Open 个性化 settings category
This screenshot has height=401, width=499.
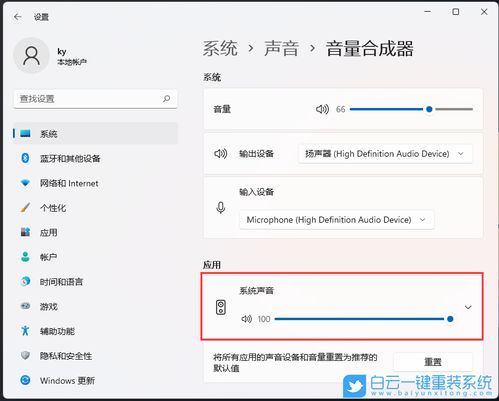95,208
